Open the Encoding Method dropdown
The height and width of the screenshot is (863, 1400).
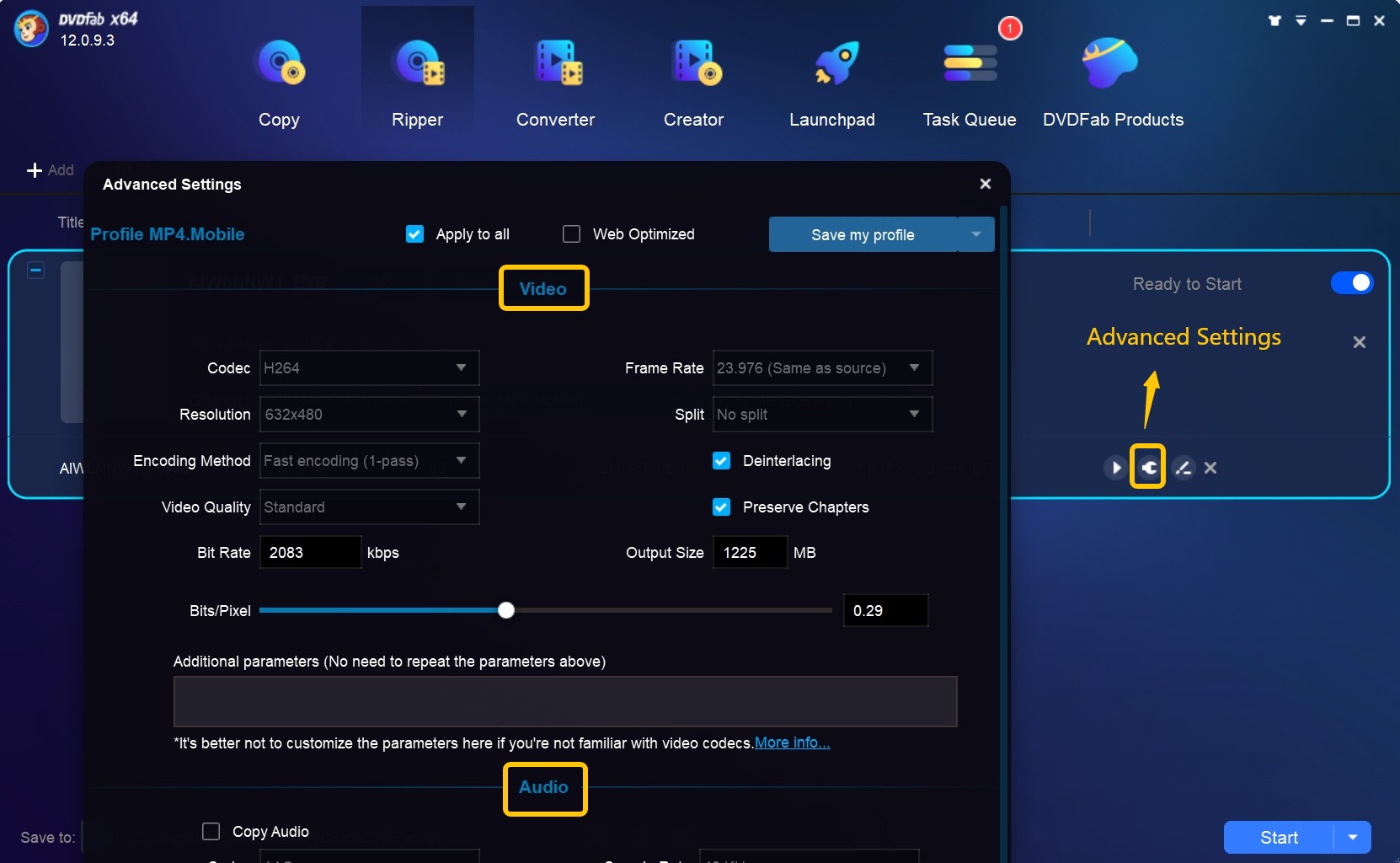pyautogui.click(x=370, y=461)
